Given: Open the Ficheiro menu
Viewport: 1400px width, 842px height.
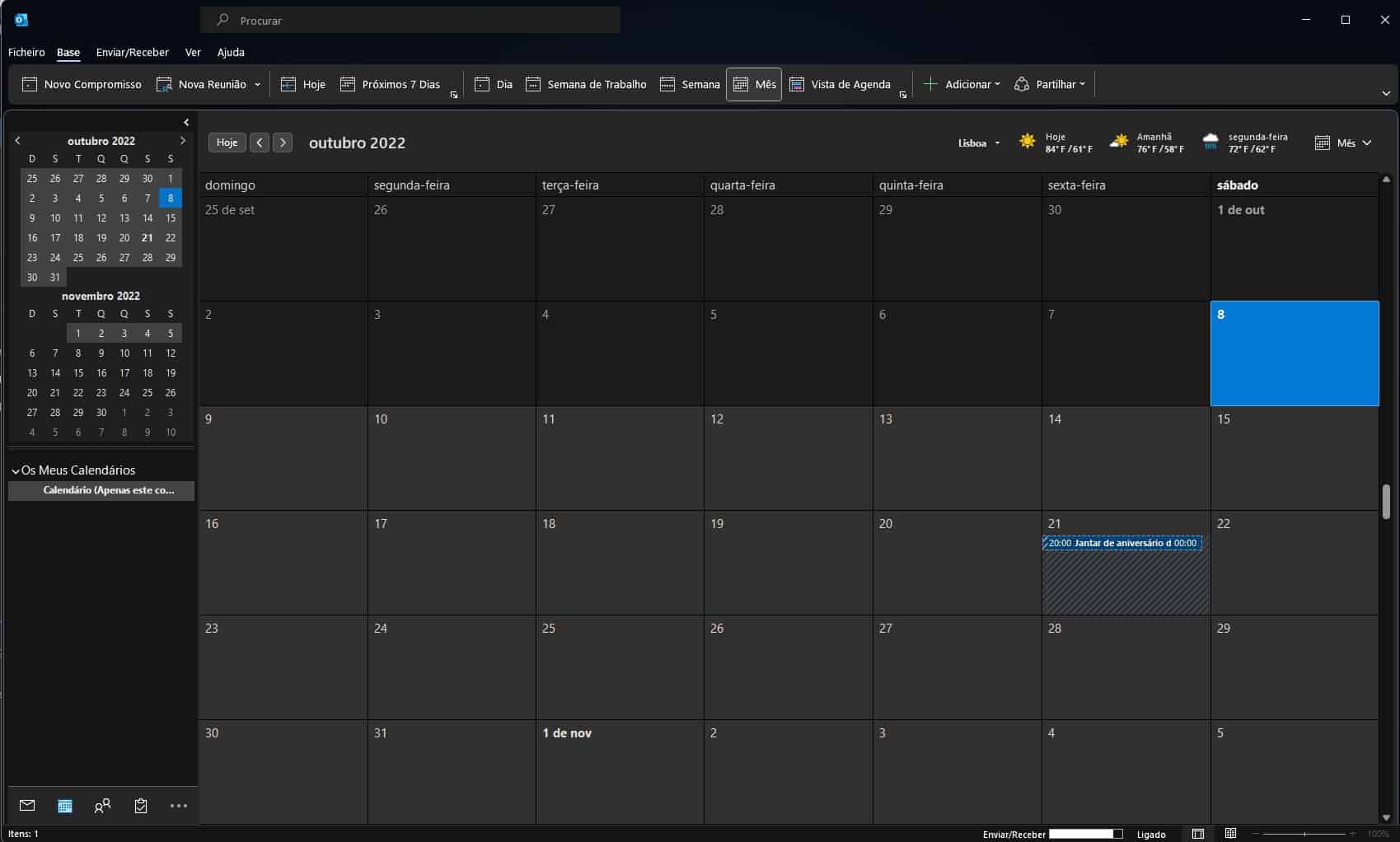Looking at the screenshot, I should point(26,52).
